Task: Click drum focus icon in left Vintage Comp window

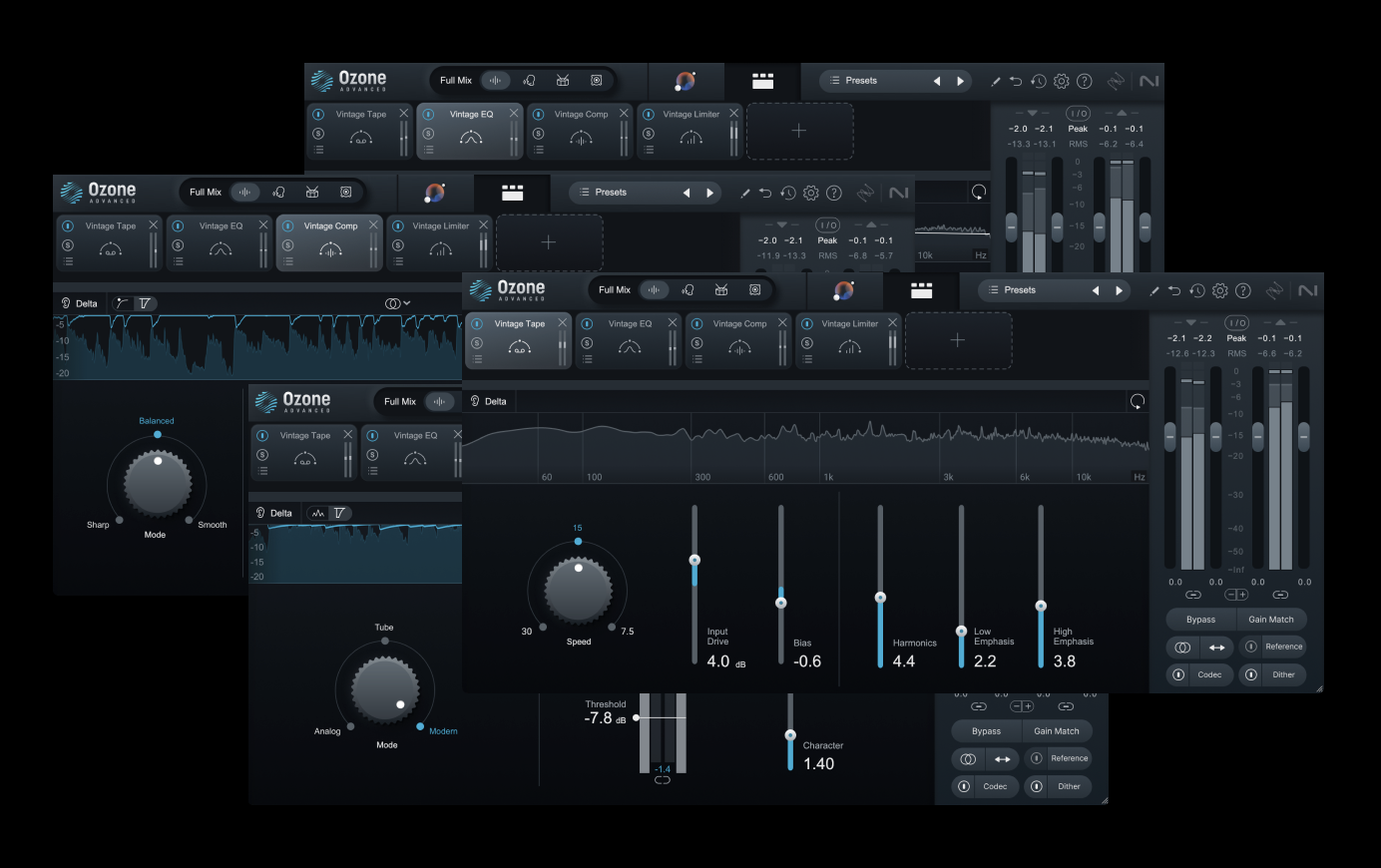Action: [x=312, y=193]
